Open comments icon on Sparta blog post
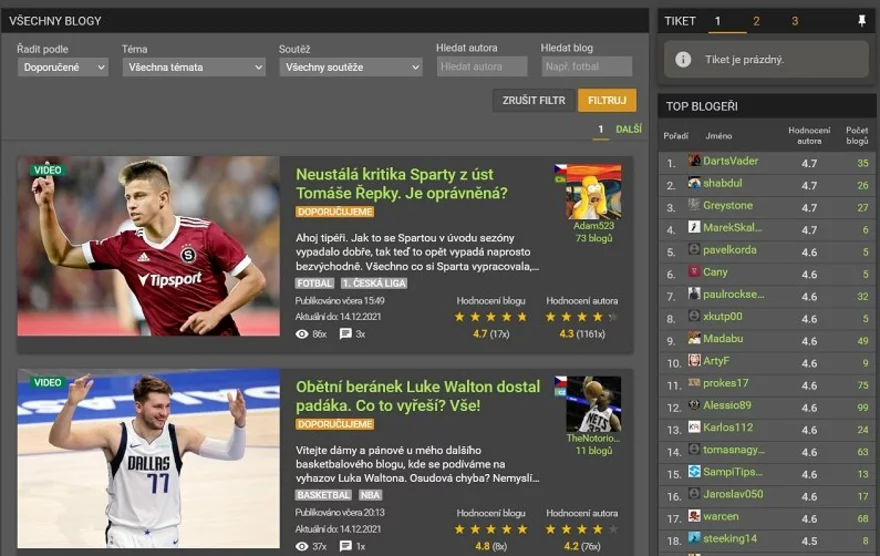The height and width of the screenshot is (556, 880). pyautogui.click(x=346, y=334)
